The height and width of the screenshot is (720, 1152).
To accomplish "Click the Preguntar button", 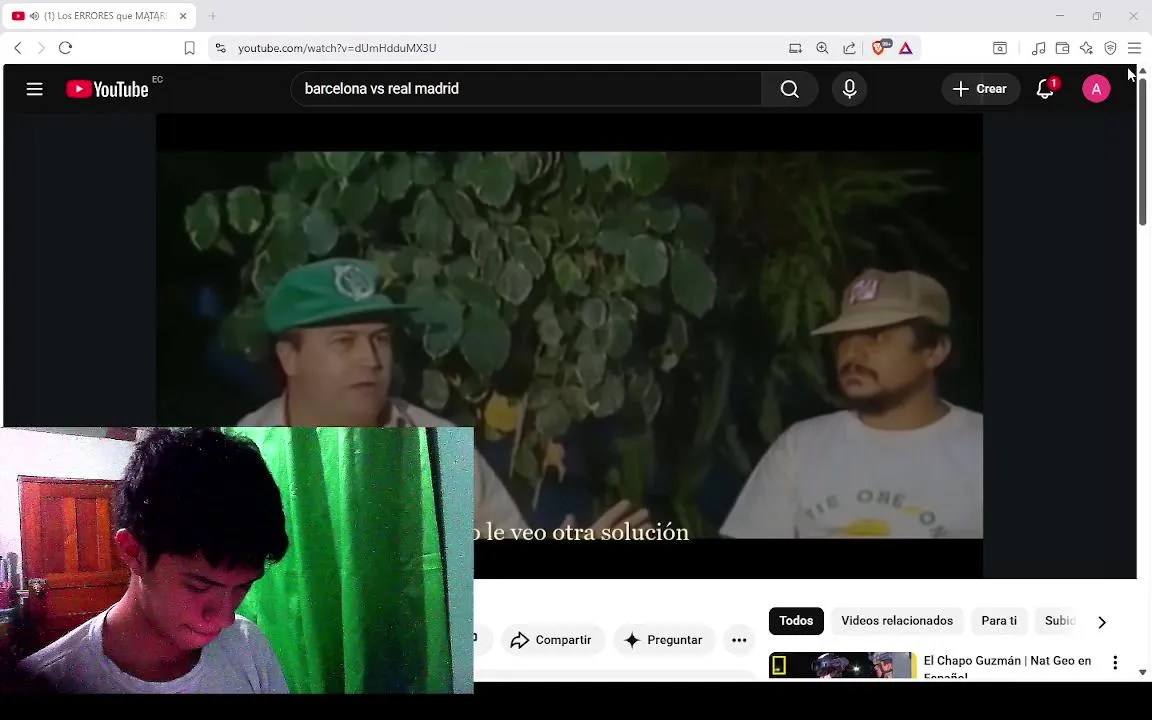I will coord(664,640).
